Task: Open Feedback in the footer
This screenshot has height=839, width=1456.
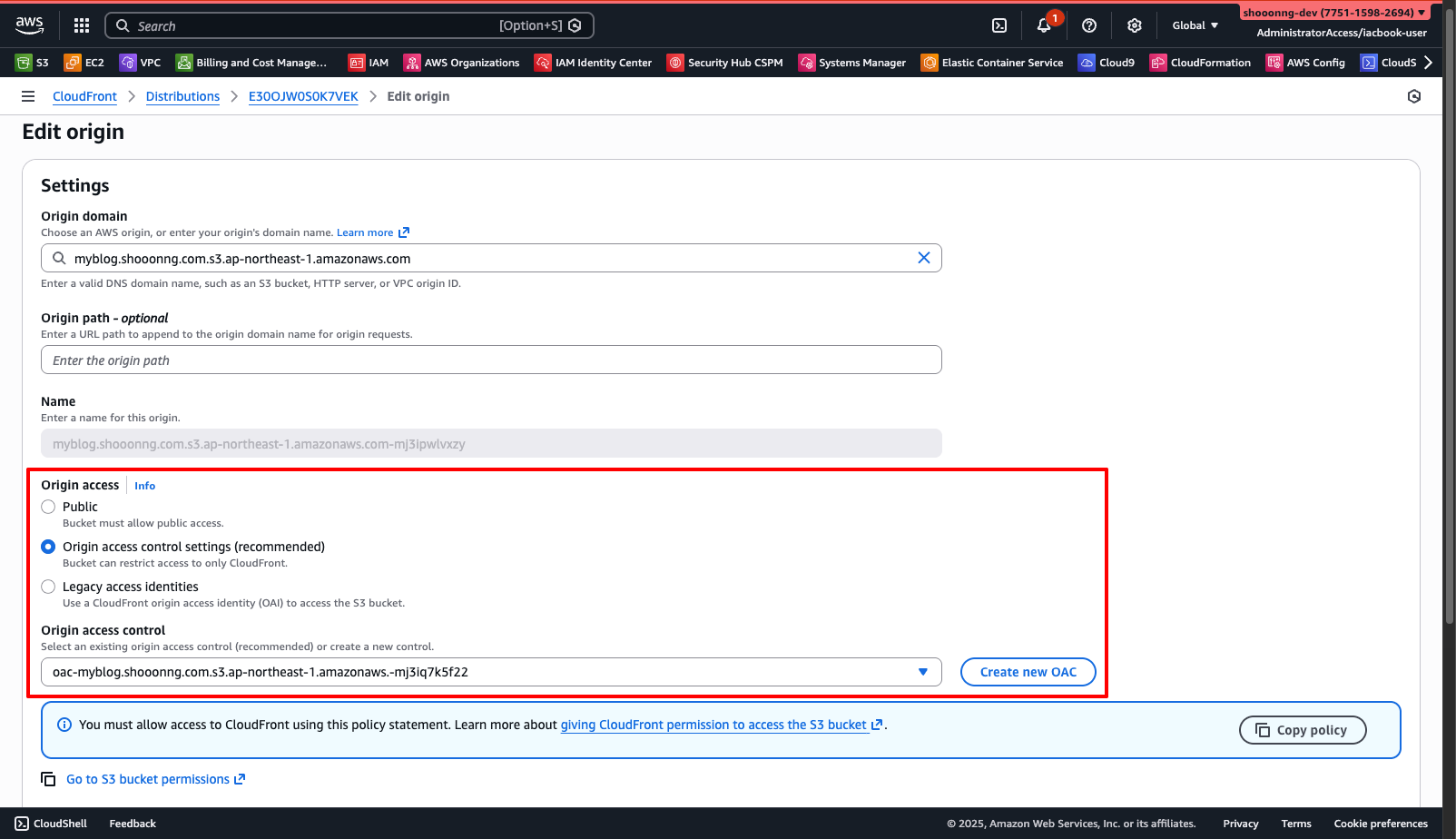Action: 133,824
